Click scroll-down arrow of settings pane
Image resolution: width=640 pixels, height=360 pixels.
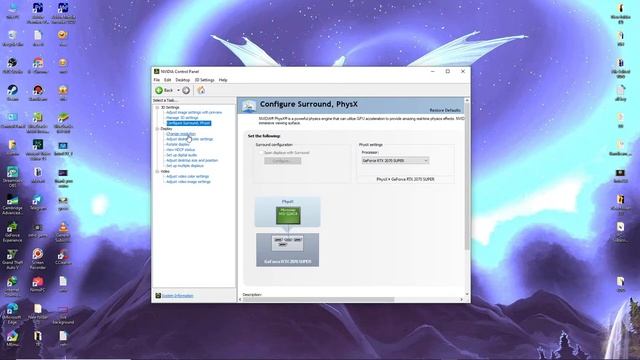[x=467, y=294]
